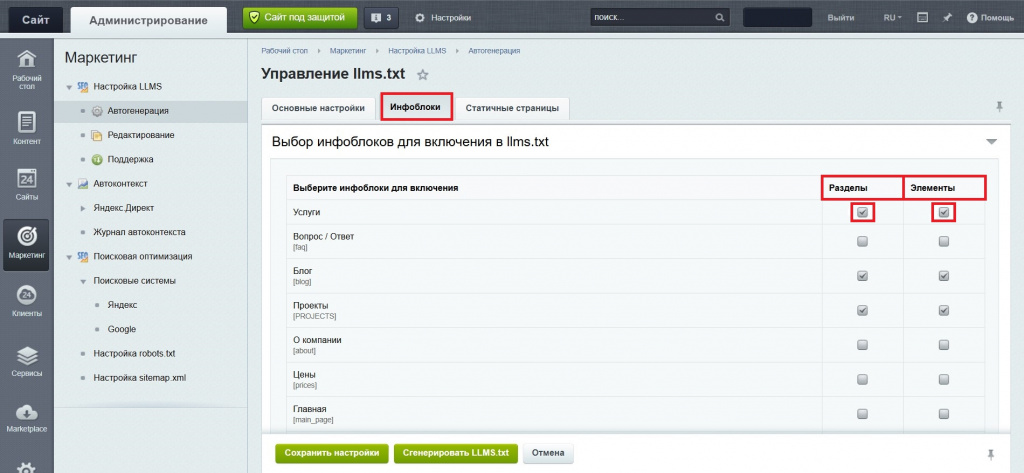Open the Контент sidebar section

tap(27, 128)
